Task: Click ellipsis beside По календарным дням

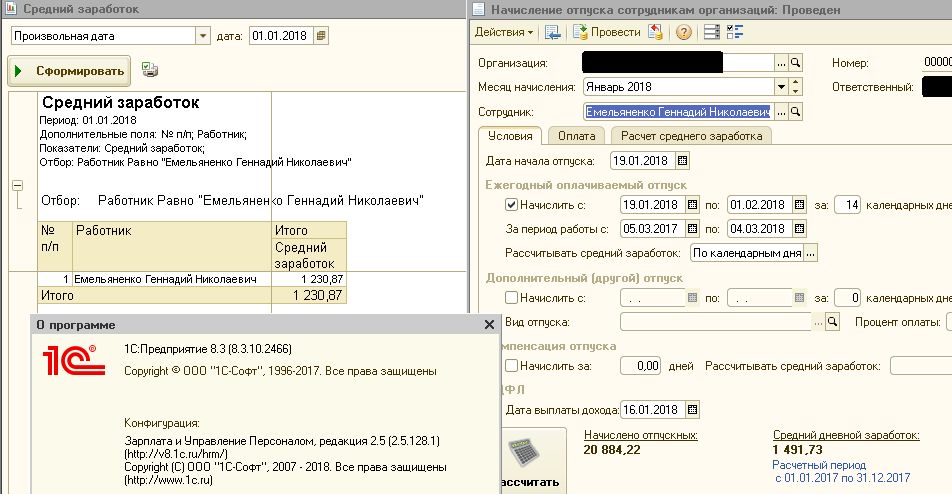Action: pyautogui.click(x=811, y=253)
